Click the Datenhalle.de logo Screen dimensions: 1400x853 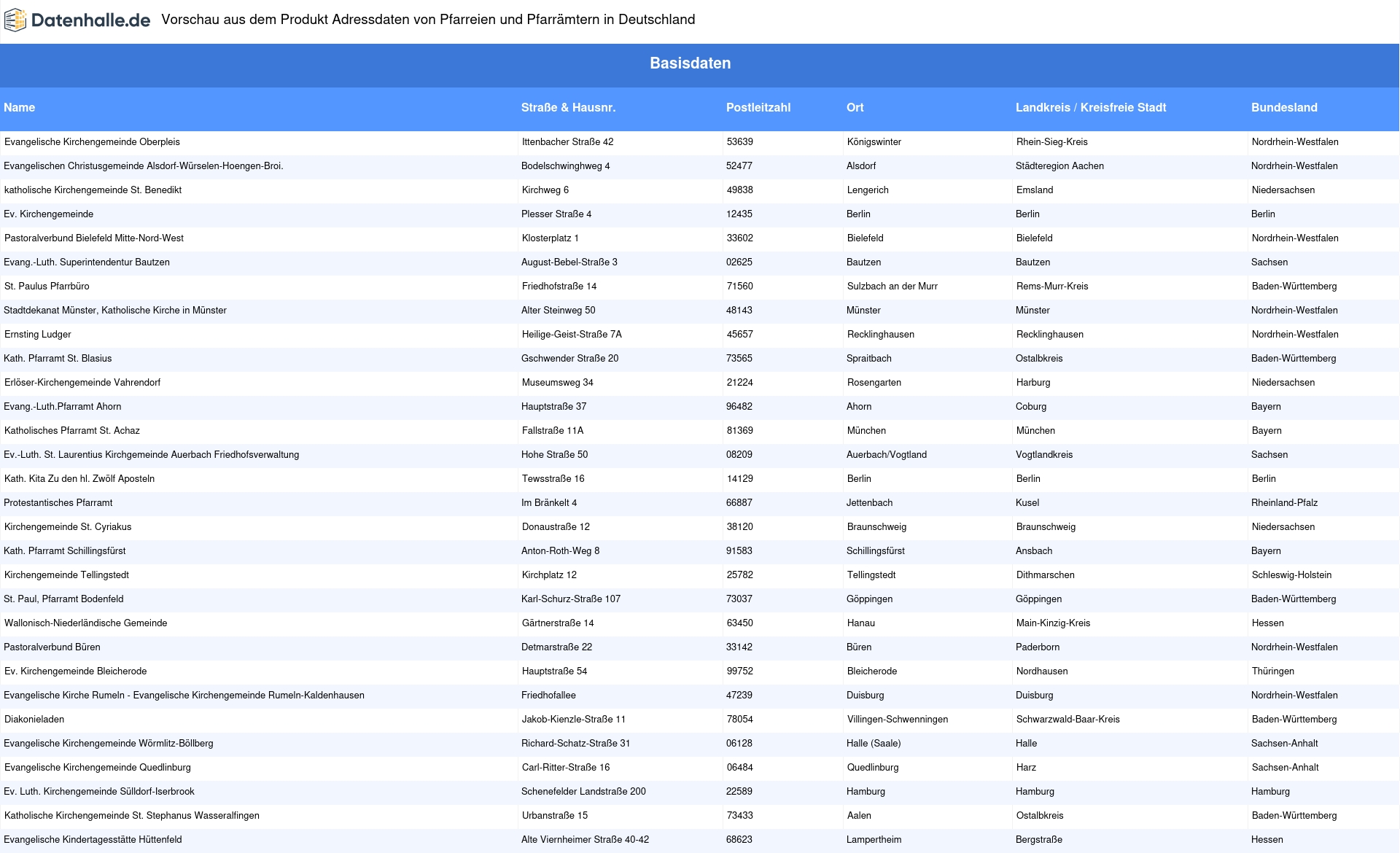77,20
